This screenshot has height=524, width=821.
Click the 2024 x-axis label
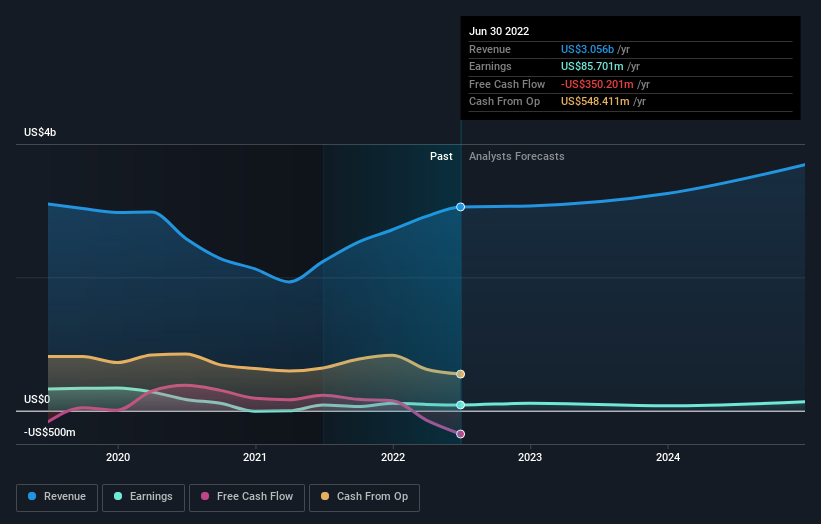coord(668,457)
